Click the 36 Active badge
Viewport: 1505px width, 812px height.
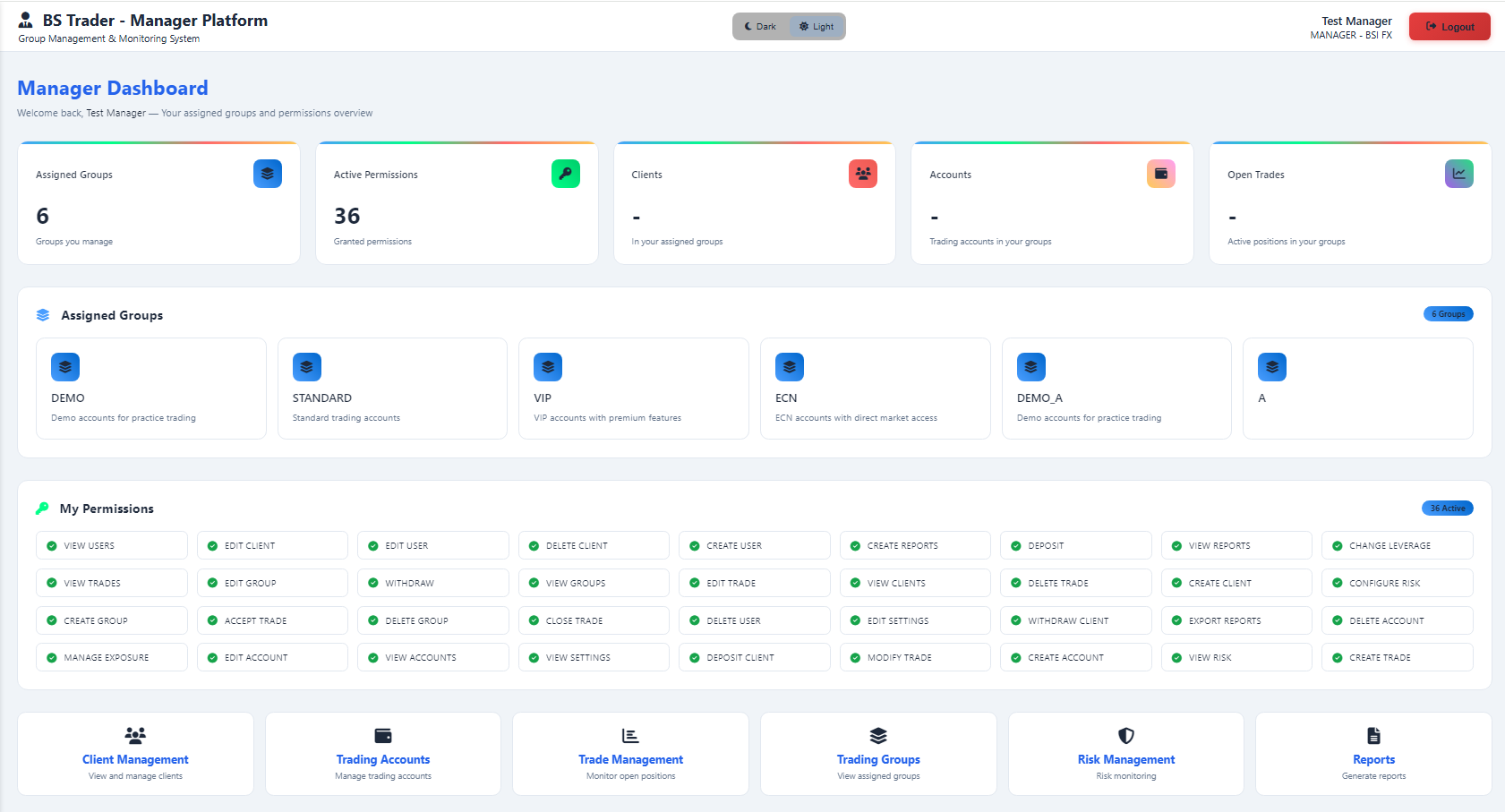point(1448,509)
